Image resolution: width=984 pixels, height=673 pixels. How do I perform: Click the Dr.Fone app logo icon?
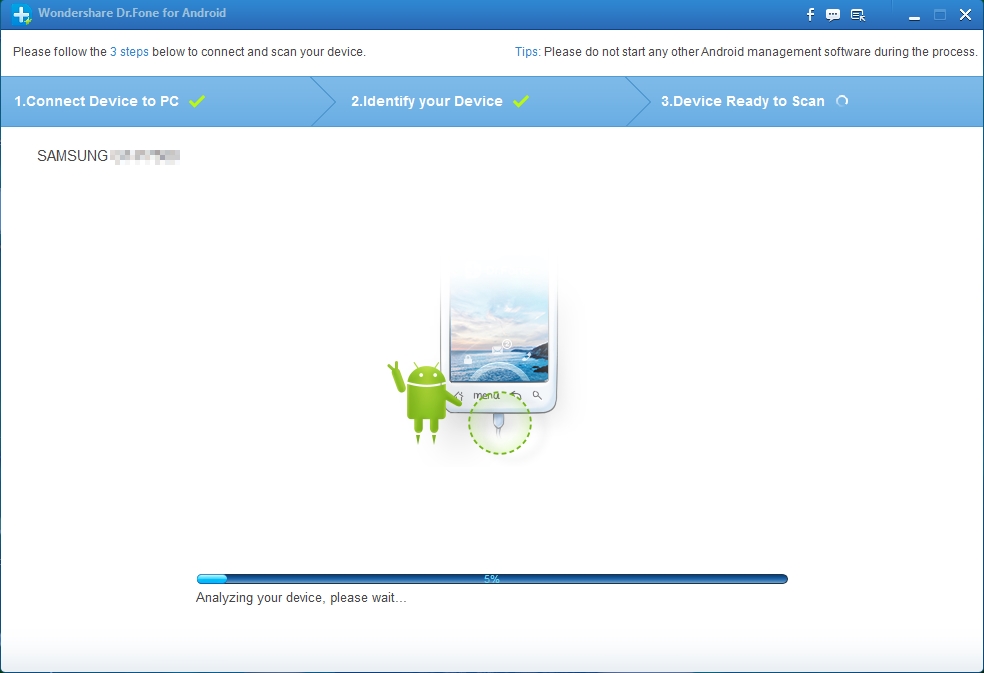coord(21,14)
